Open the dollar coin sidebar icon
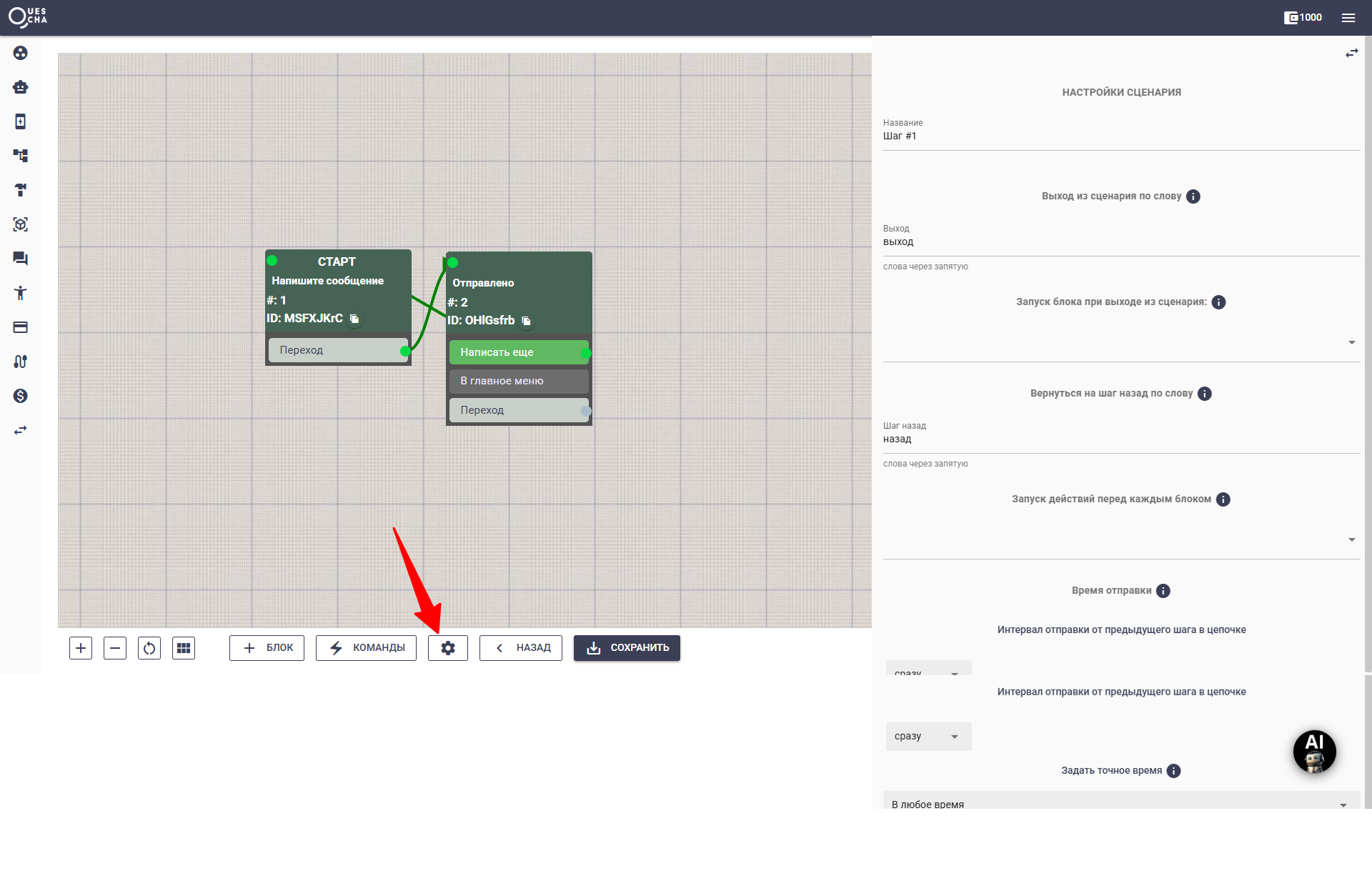1372x871 pixels. [x=20, y=396]
